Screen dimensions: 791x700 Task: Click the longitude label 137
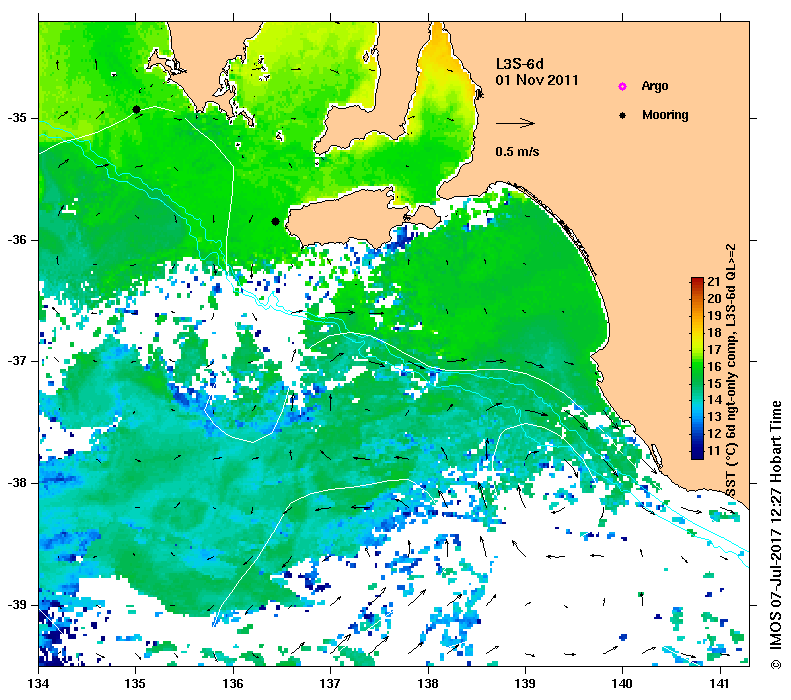pyautogui.click(x=330, y=684)
